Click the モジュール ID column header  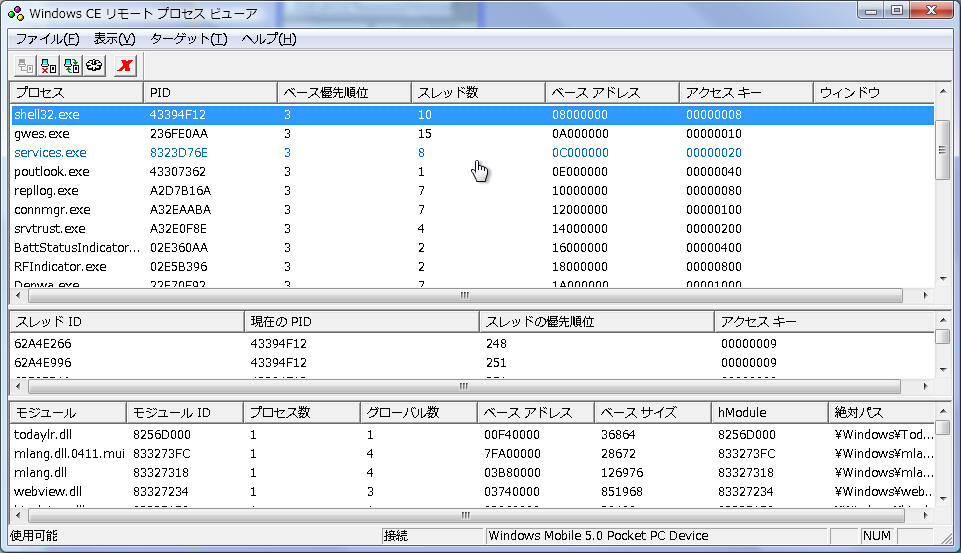pyautogui.click(x=184, y=413)
